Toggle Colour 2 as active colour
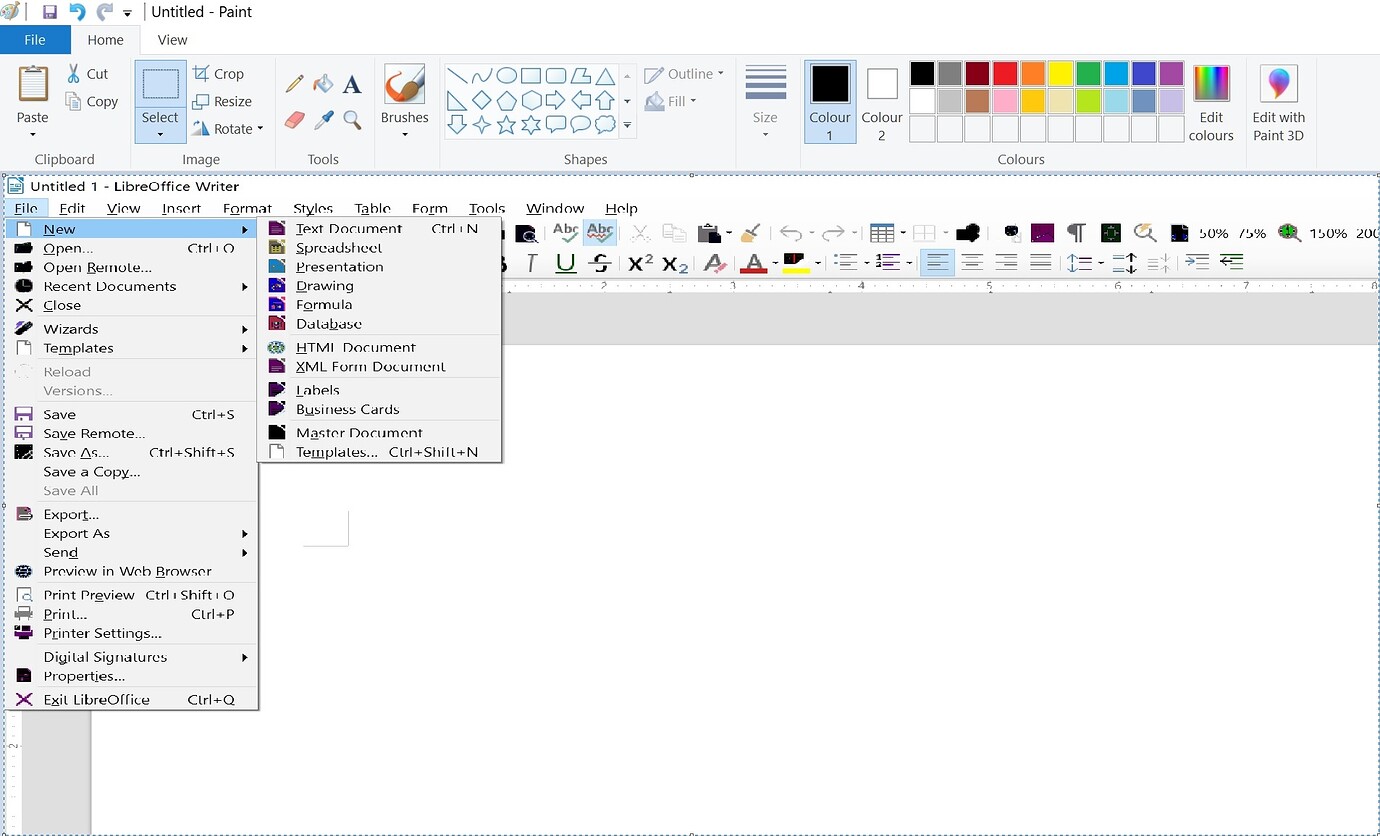1380x836 pixels. pyautogui.click(x=882, y=102)
